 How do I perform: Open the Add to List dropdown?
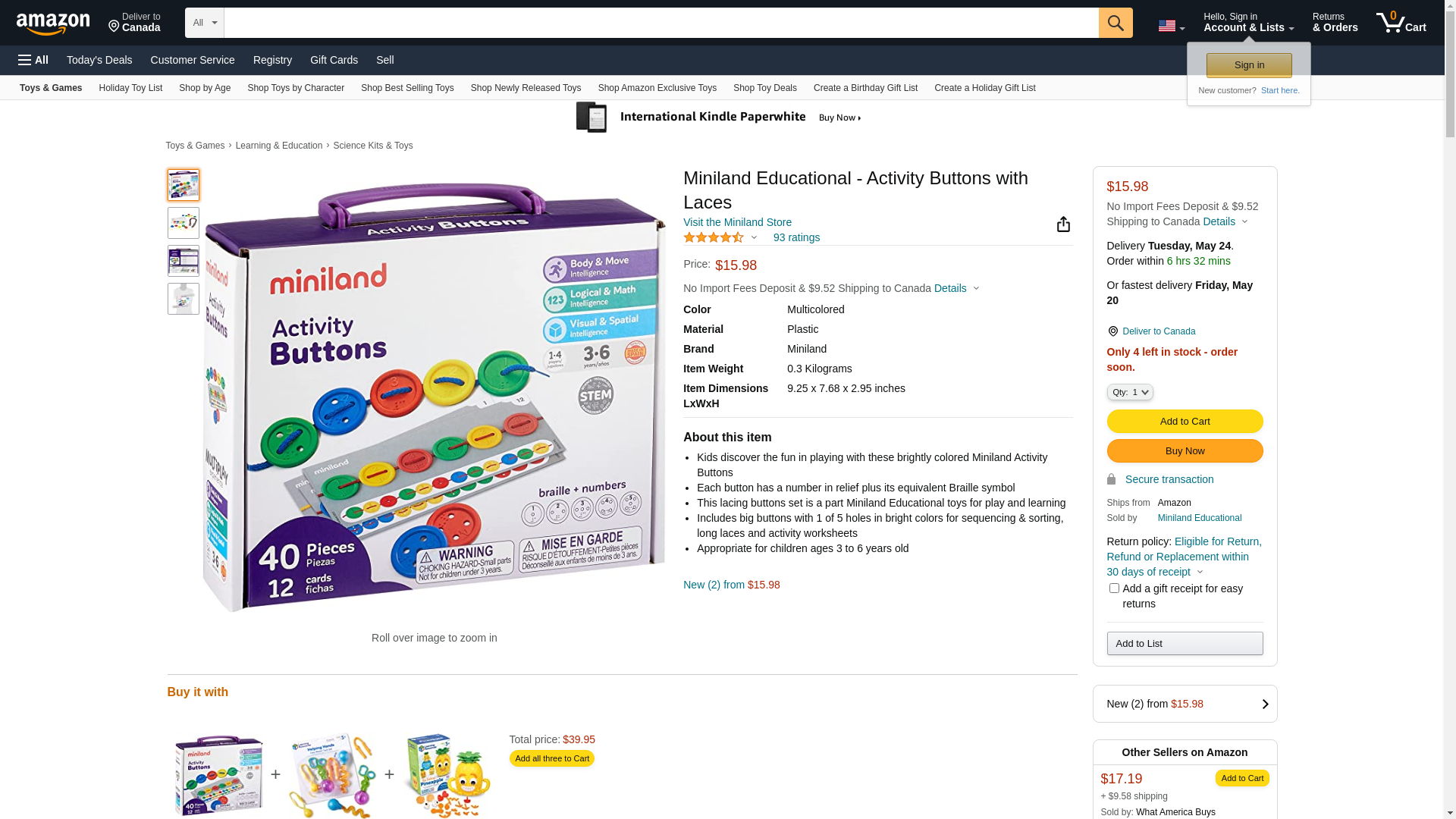1185,644
